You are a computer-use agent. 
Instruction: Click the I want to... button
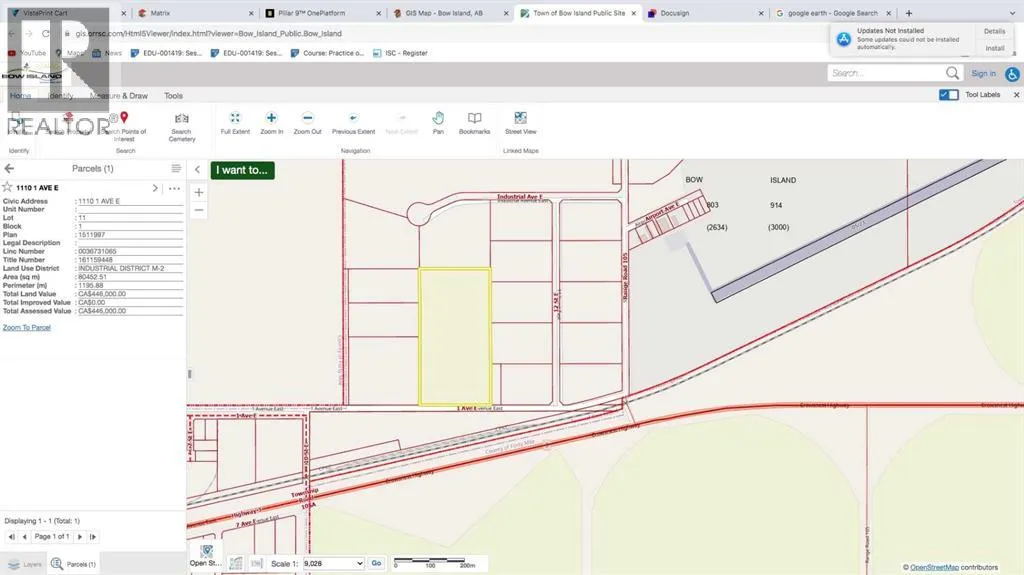(x=242, y=170)
